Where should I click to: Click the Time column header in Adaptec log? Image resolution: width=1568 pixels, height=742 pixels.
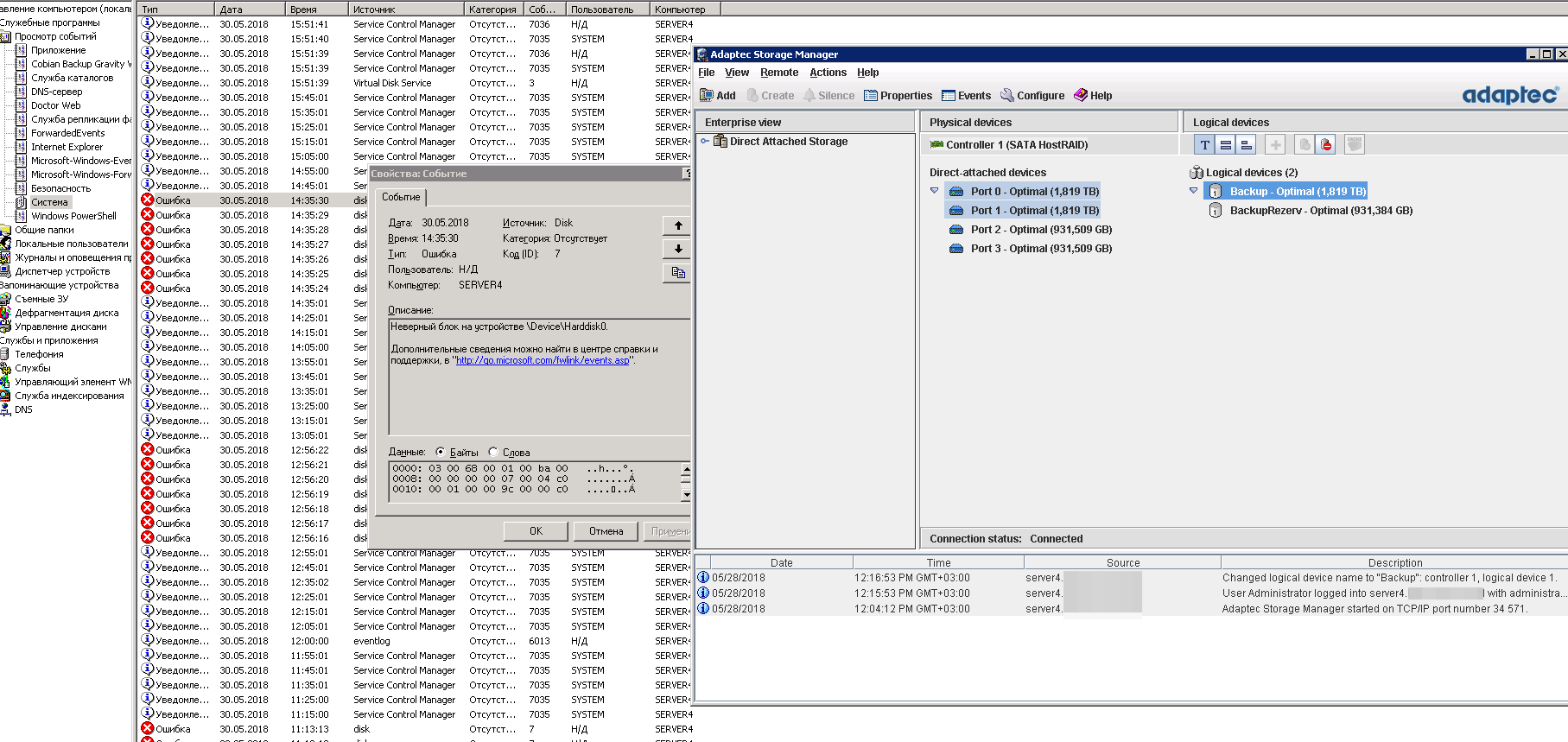pyautogui.click(x=938, y=562)
